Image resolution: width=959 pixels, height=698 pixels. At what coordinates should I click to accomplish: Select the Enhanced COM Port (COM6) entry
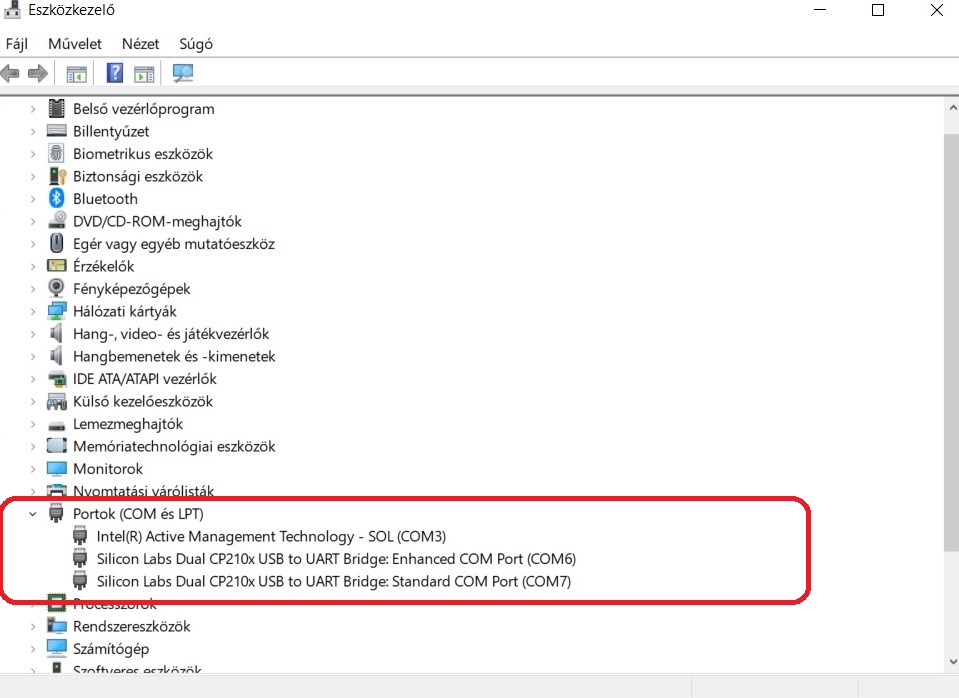coord(336,559)
